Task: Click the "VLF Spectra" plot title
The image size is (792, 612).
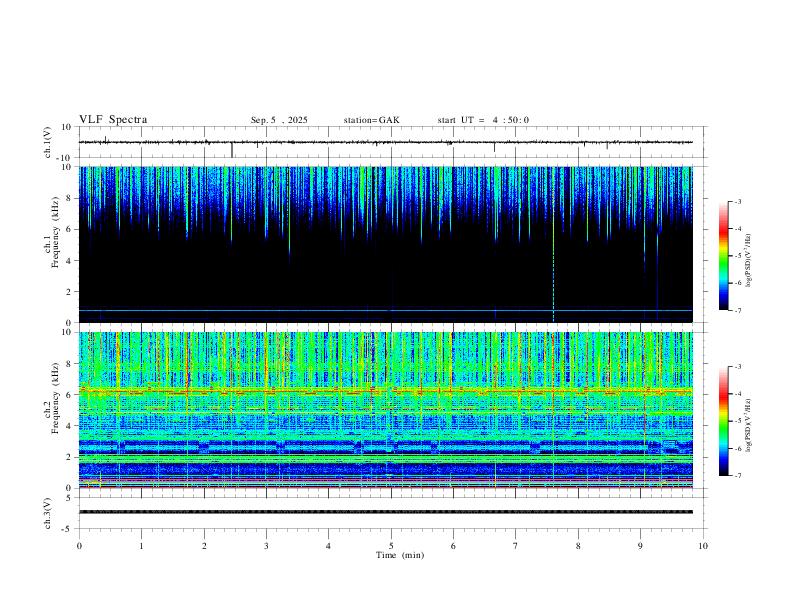Action: pos(113,120)
